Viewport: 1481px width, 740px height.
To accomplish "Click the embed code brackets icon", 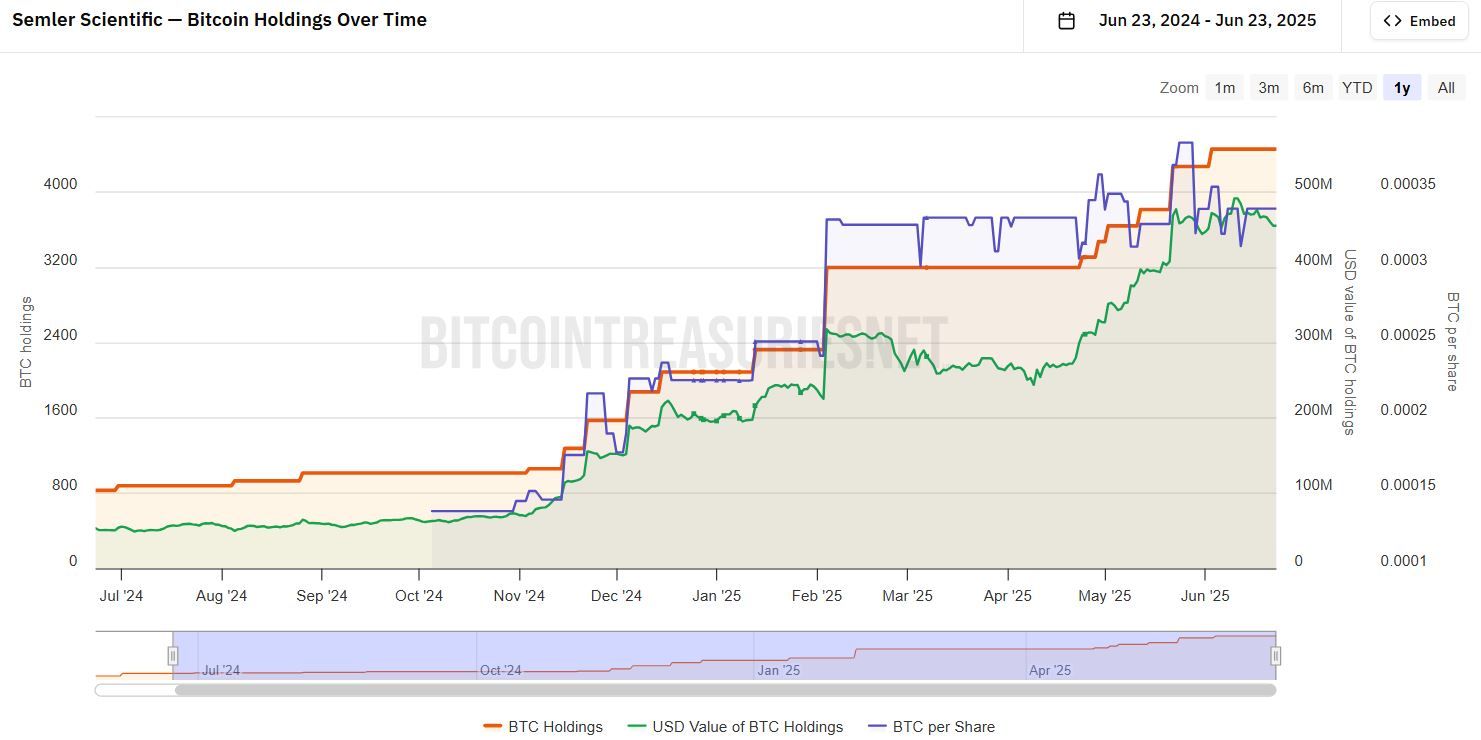I will click(1393, 21).
